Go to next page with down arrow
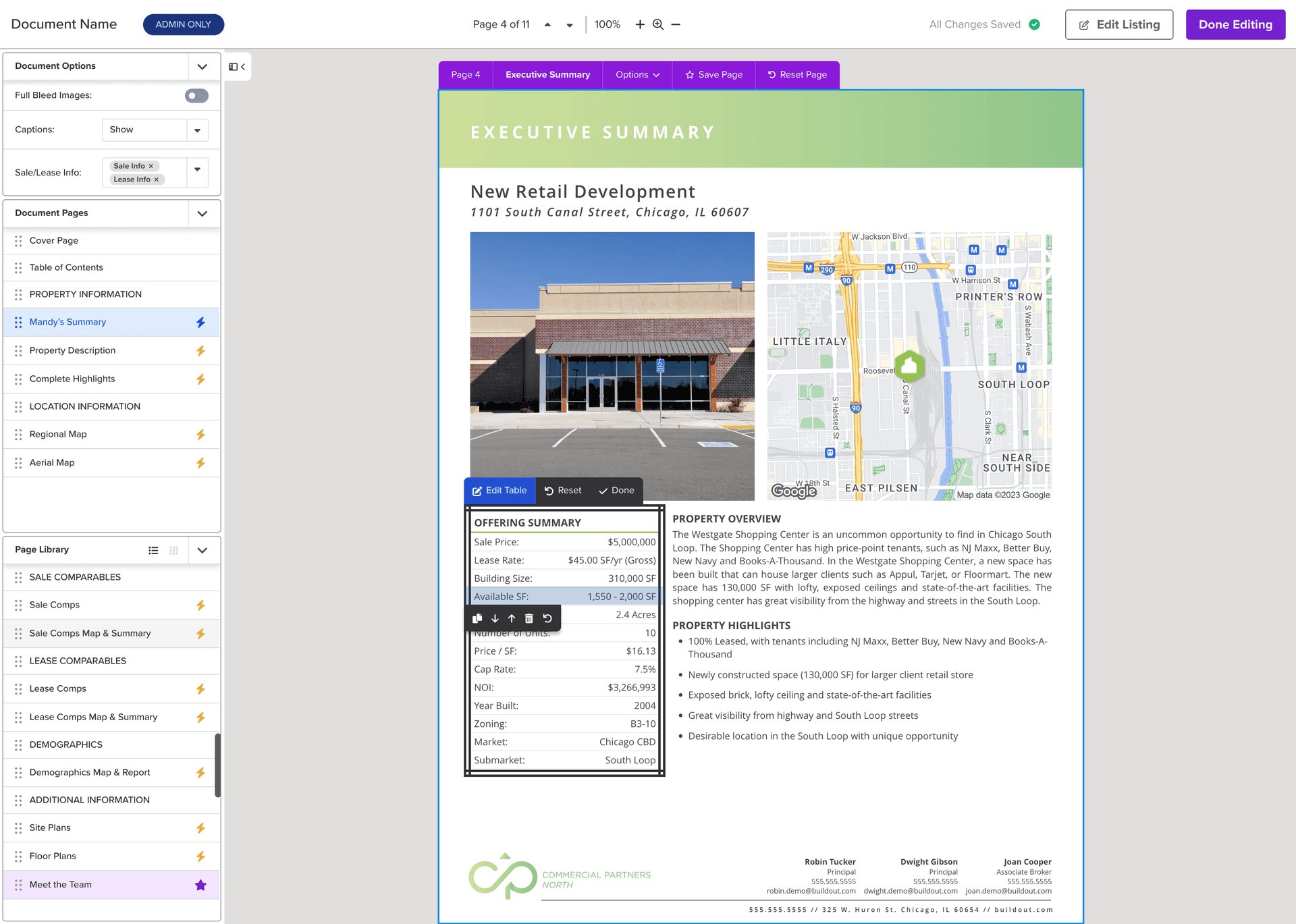The height and width of the screenshot is (924, 1296). click(x=570, y=25)
